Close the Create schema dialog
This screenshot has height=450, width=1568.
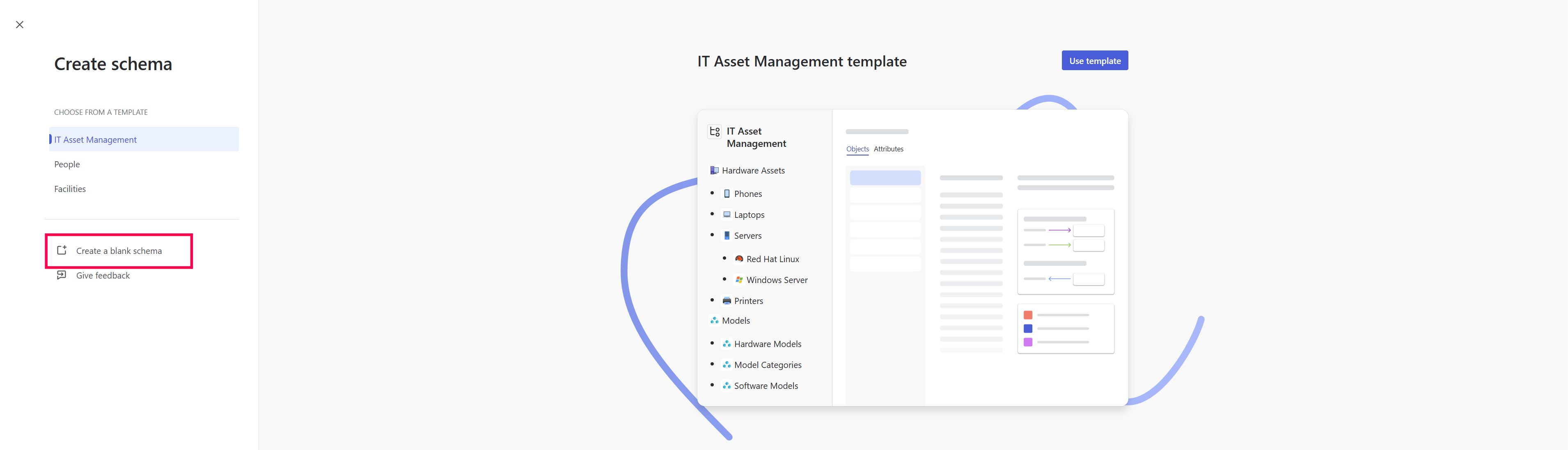tap(19, 25)
